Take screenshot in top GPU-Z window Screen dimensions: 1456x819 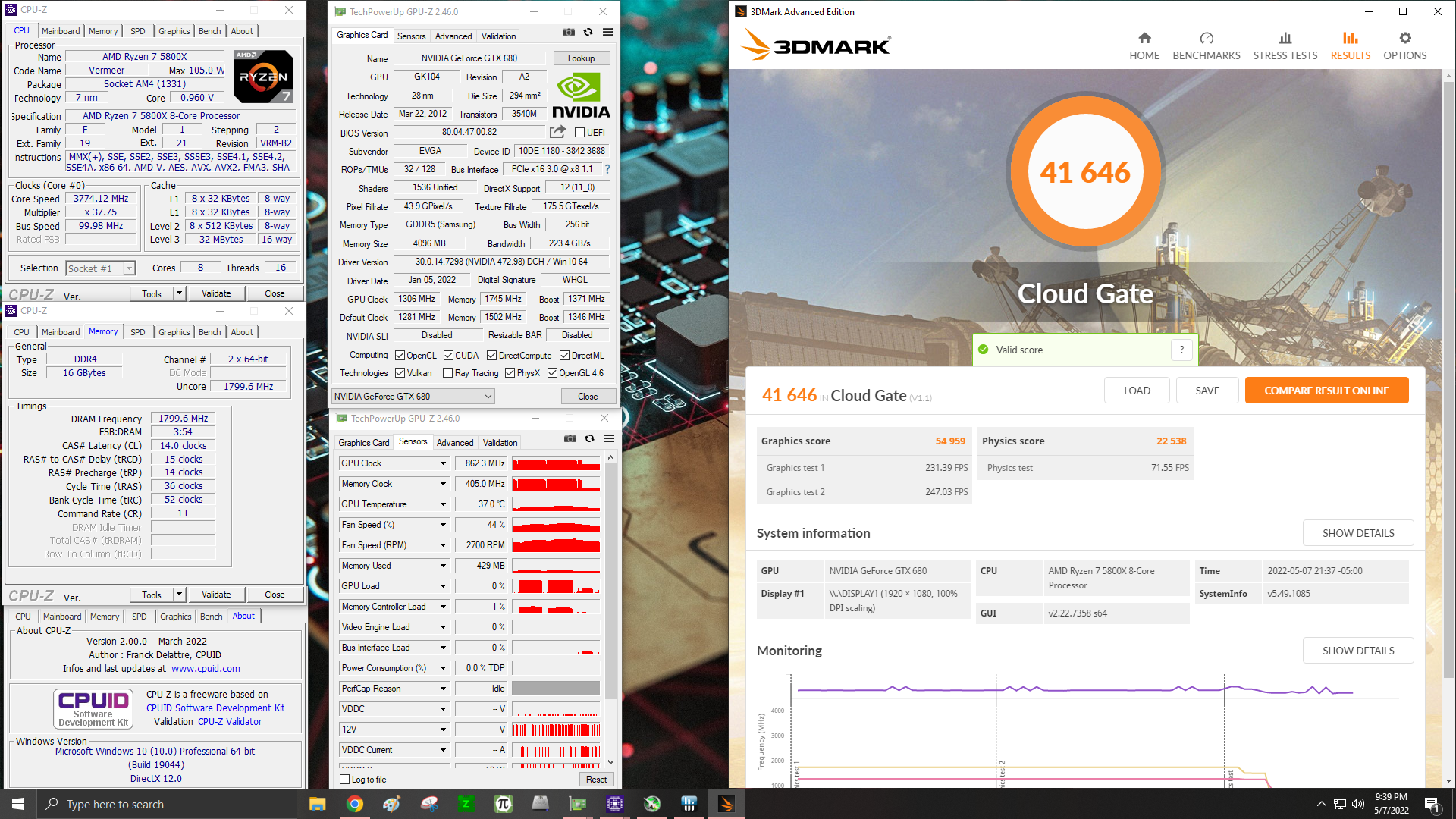click(568, 32)
